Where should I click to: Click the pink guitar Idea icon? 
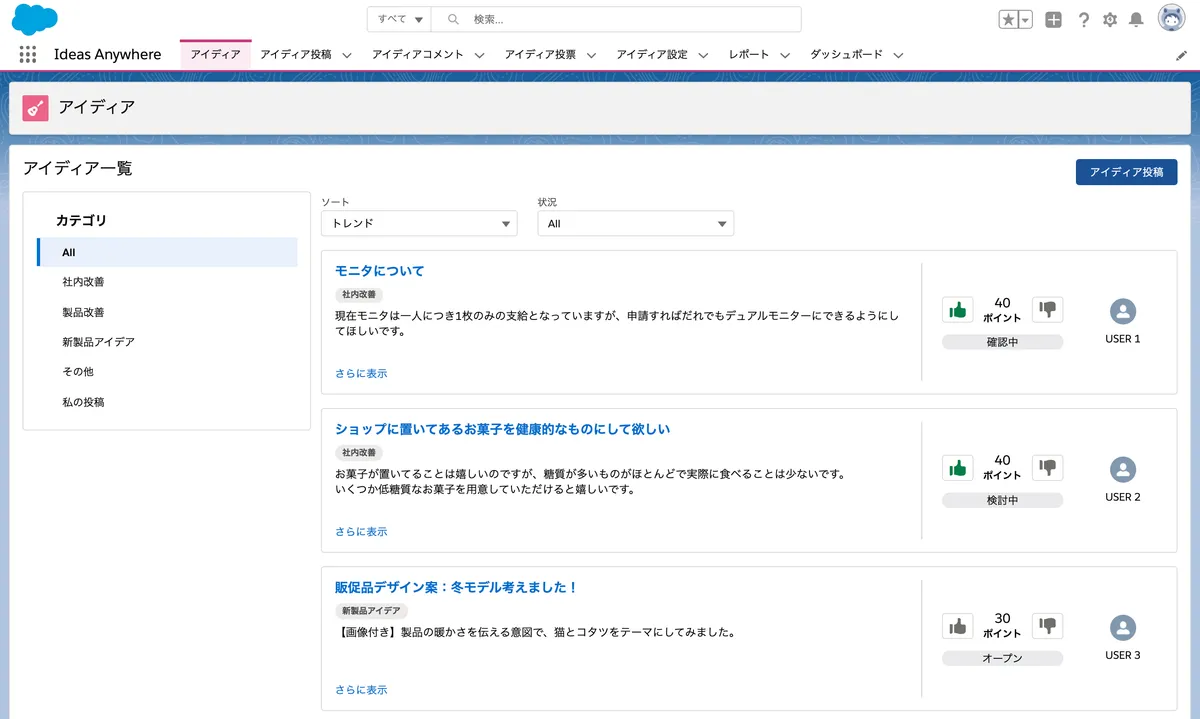[36, 108]
